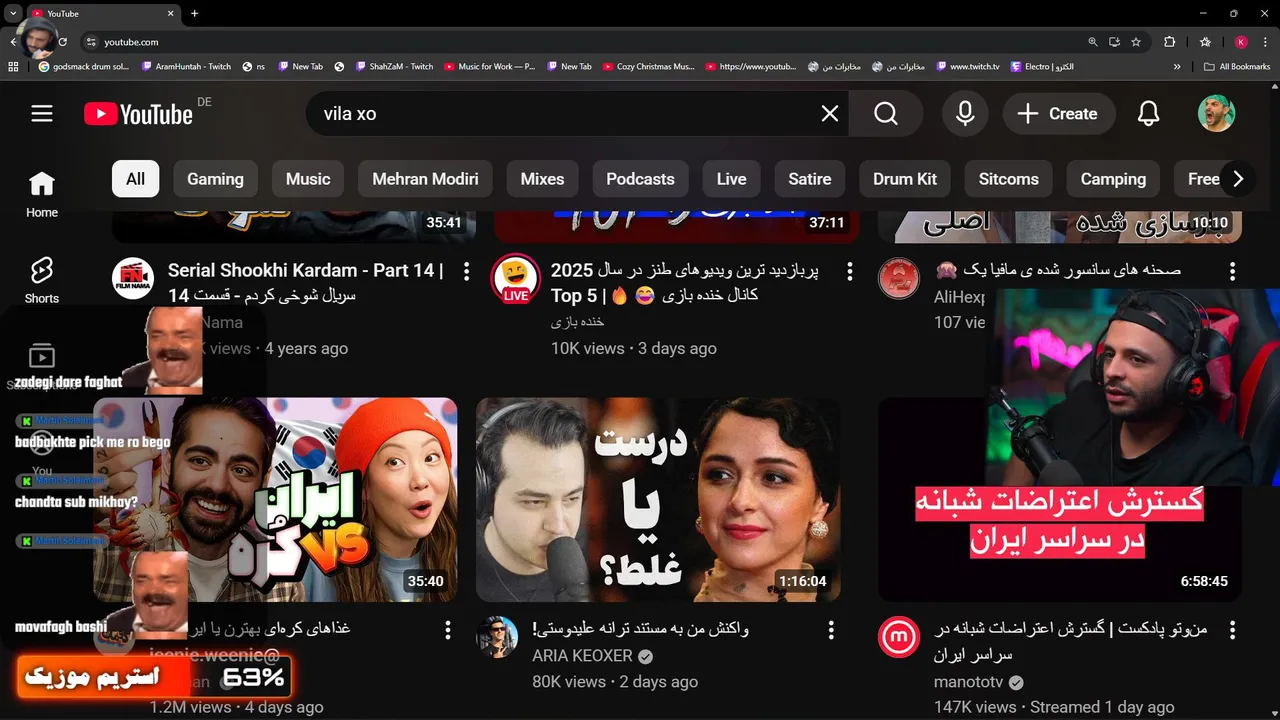Open Chrome three-dot menu

[x=1264, y=42]
